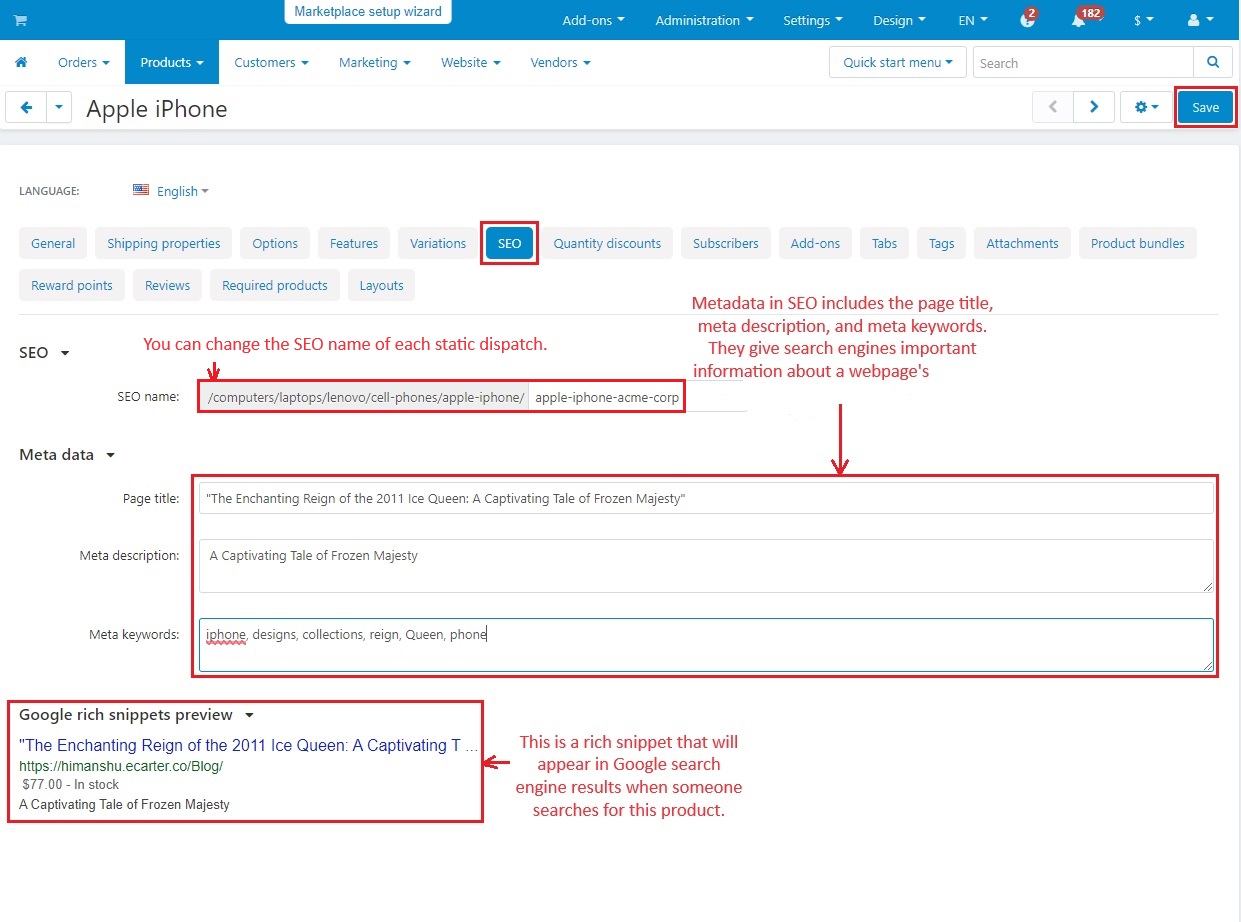Collapse Google rich snippets preview section
This screenshot has height=922, width=1241.
coord(137,715)
